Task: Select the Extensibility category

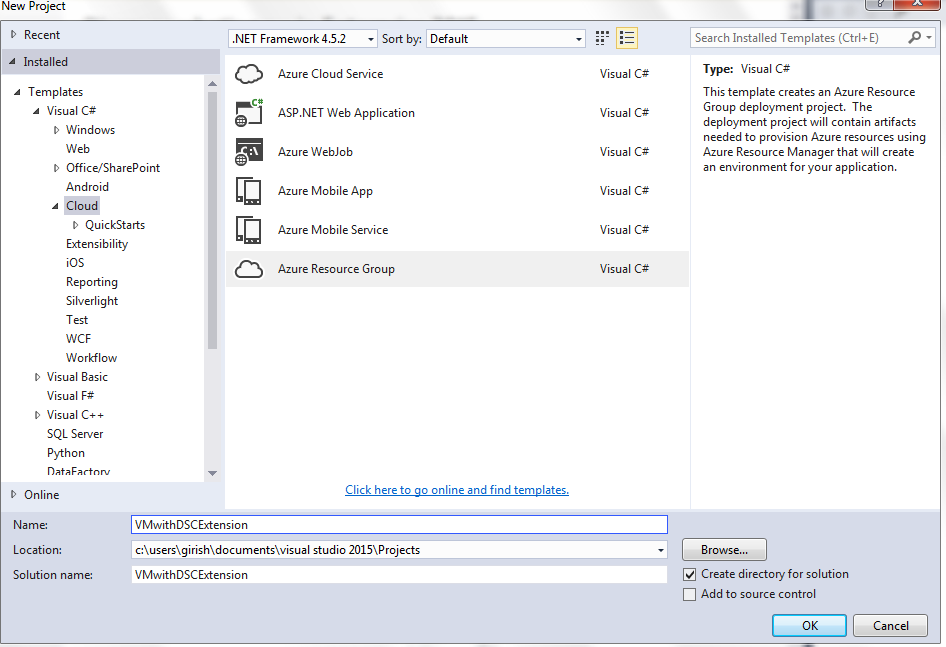Action: click(x=97, y=244)
